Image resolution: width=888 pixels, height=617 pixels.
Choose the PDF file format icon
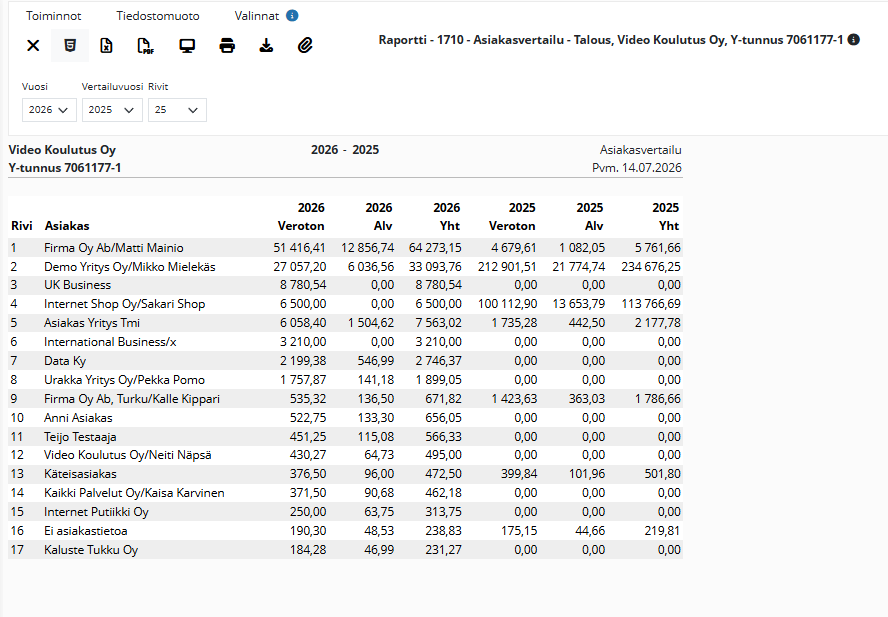[x=146, y=45]
